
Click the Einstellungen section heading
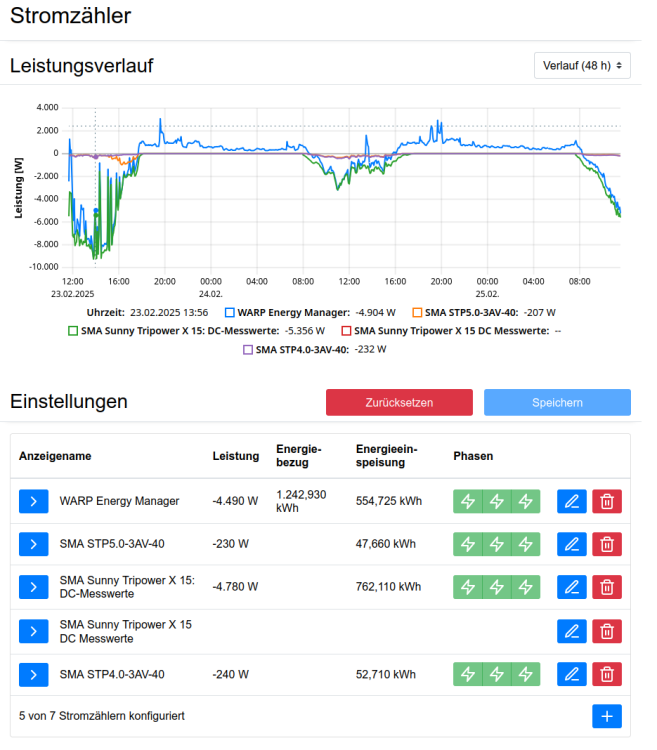(x=69, y=402)
